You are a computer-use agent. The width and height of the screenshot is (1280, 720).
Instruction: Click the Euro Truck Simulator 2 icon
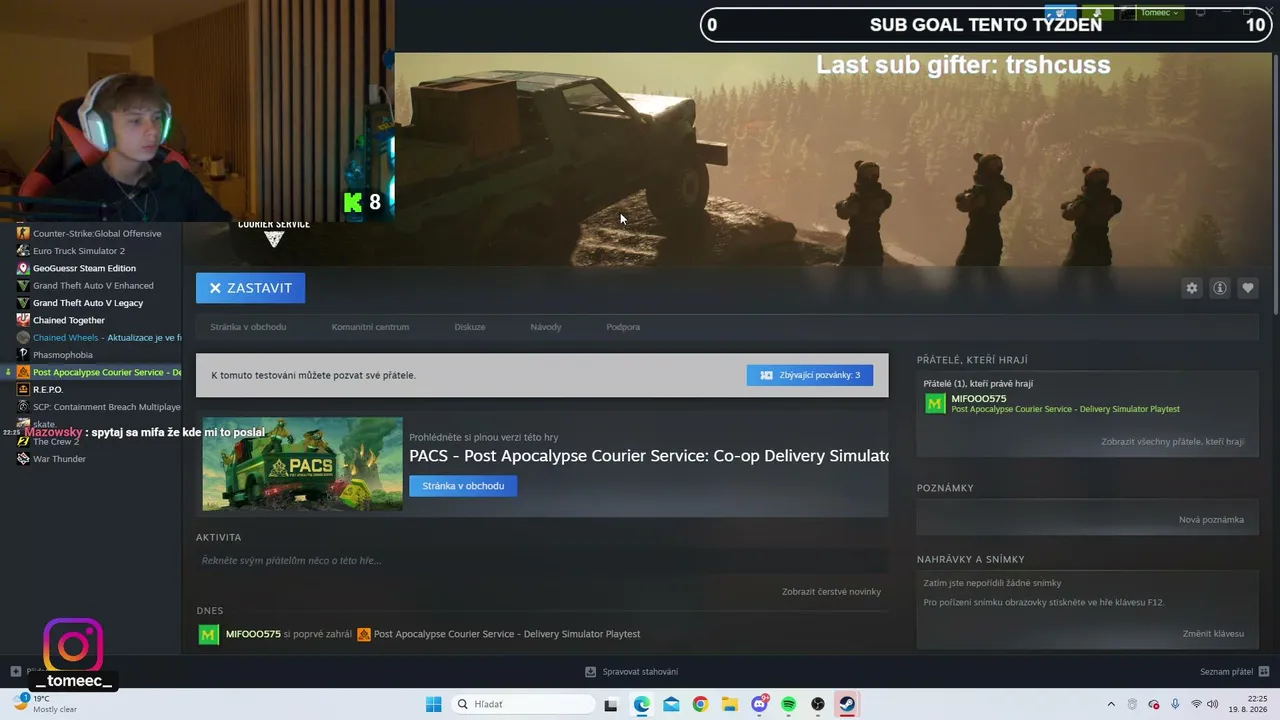[23, 251]
